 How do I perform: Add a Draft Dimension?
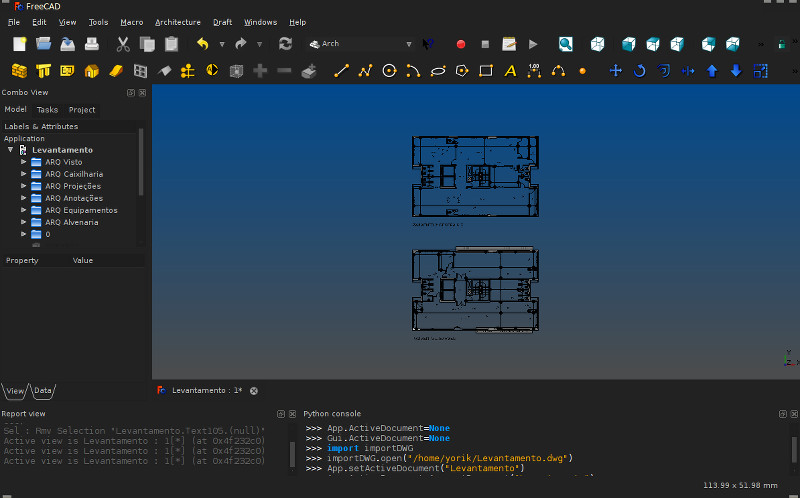point(534,71)
